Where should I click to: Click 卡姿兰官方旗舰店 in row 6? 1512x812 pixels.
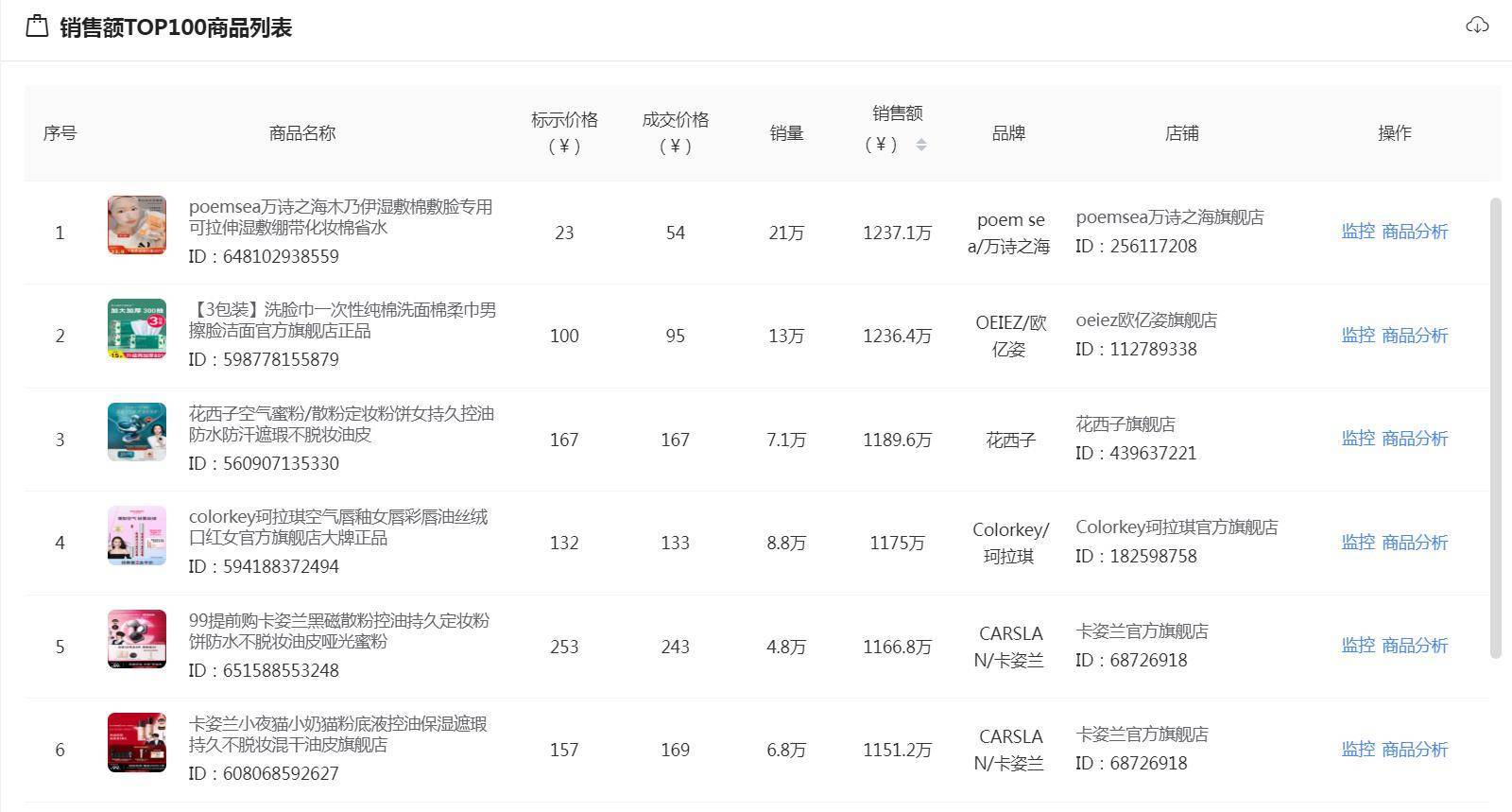[x=1142, y=734]
